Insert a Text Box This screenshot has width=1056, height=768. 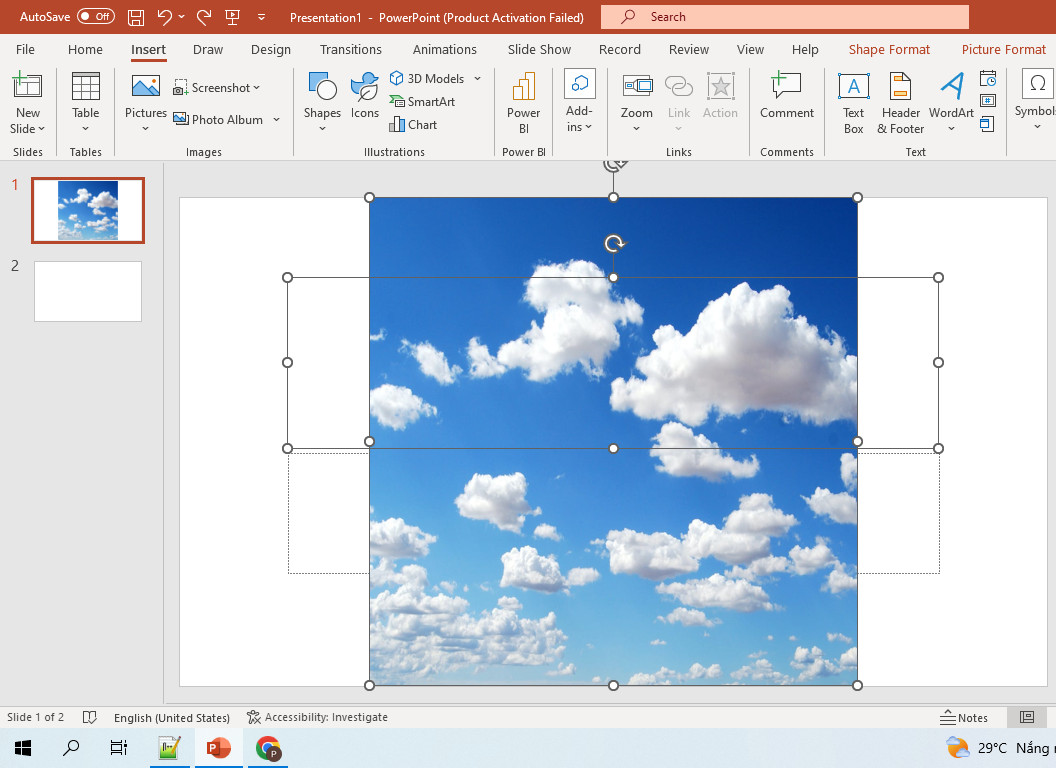pos(853,102)
